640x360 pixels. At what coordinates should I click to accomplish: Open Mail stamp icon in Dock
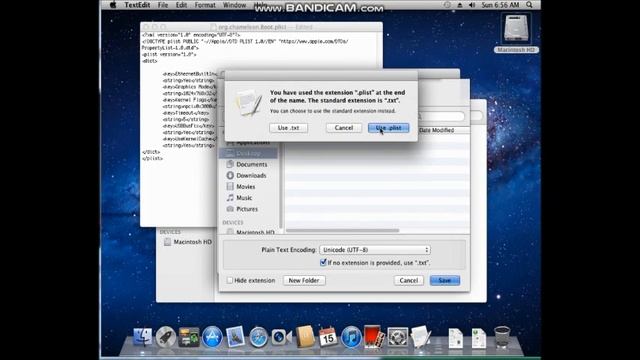pos(236,337)
